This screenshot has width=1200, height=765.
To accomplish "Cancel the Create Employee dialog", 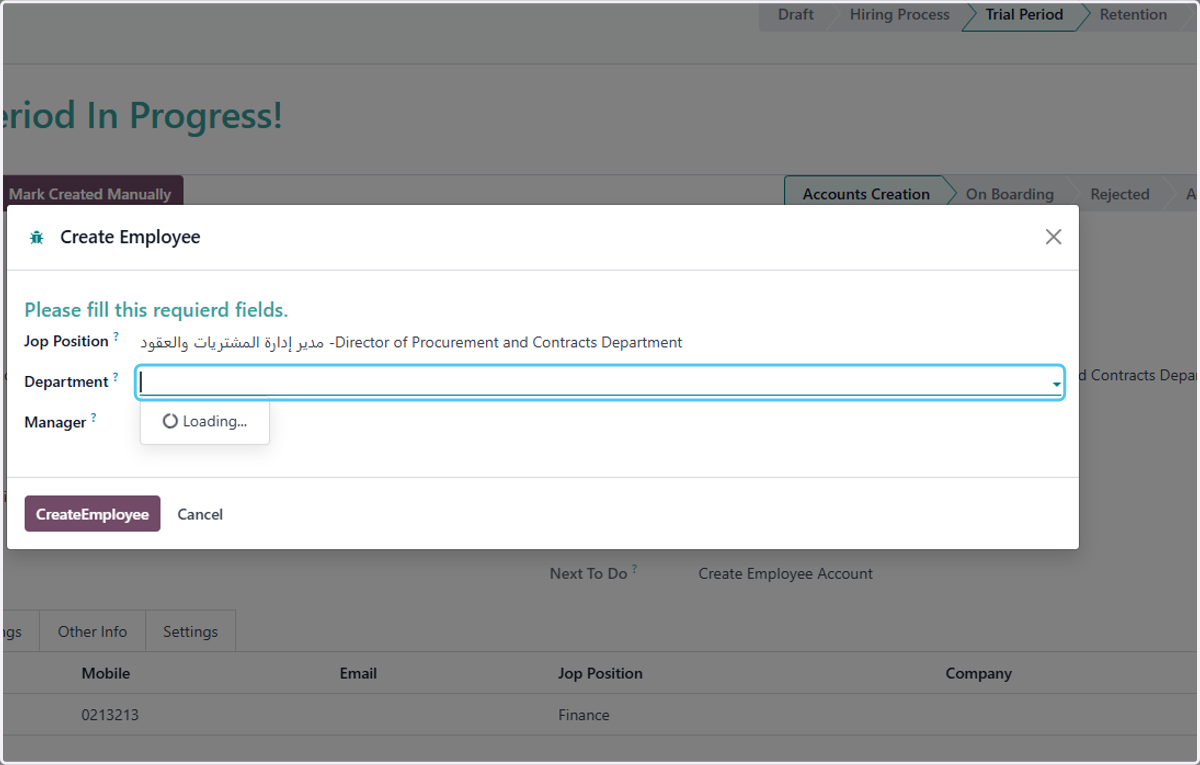I will (200, 514).
